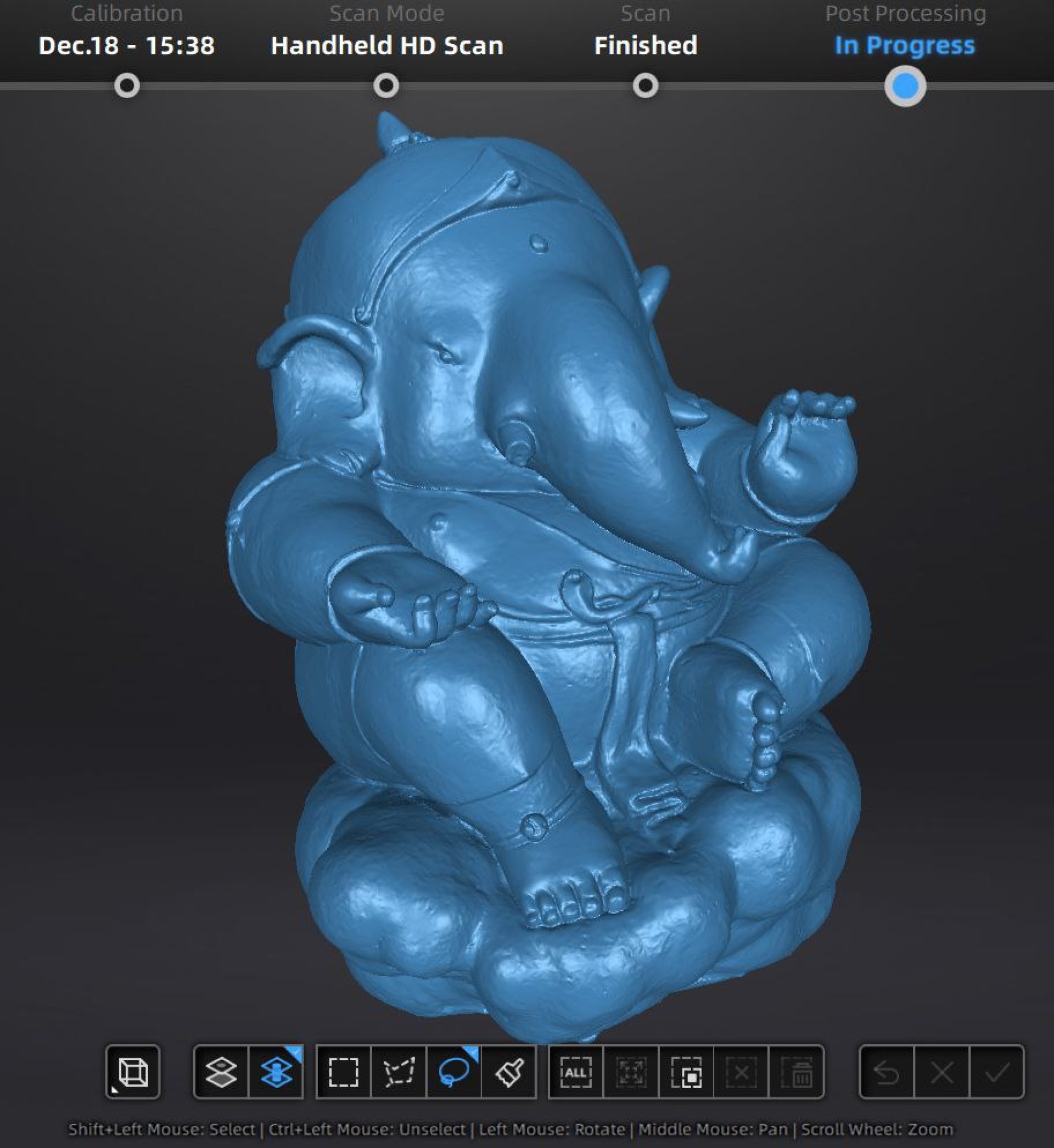Click the delete selection trash icon
The height and width of the screenshot is (1148, 1054).
[796, 1072]
